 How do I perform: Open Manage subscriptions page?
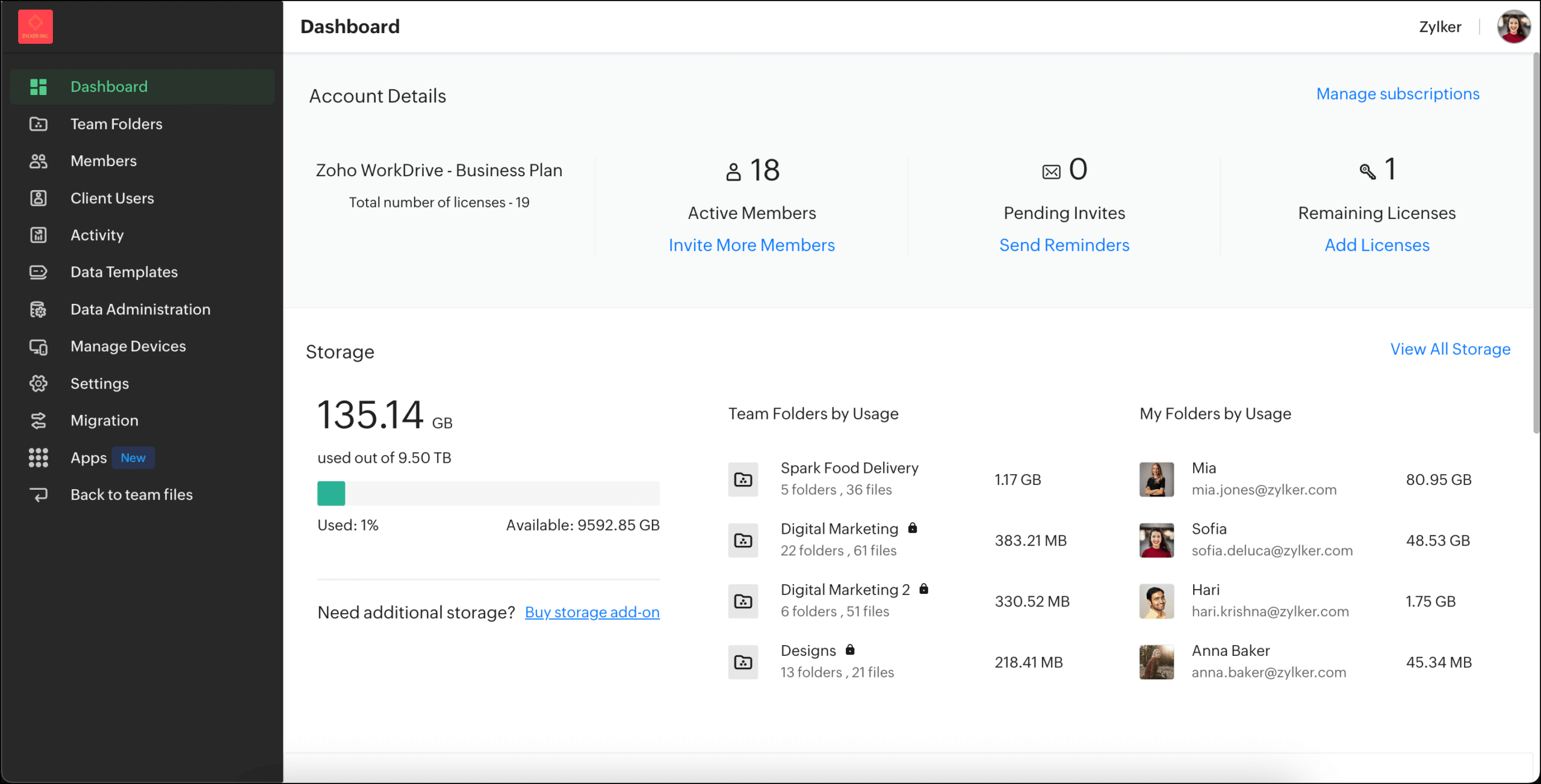click(x=1397, y=94)
